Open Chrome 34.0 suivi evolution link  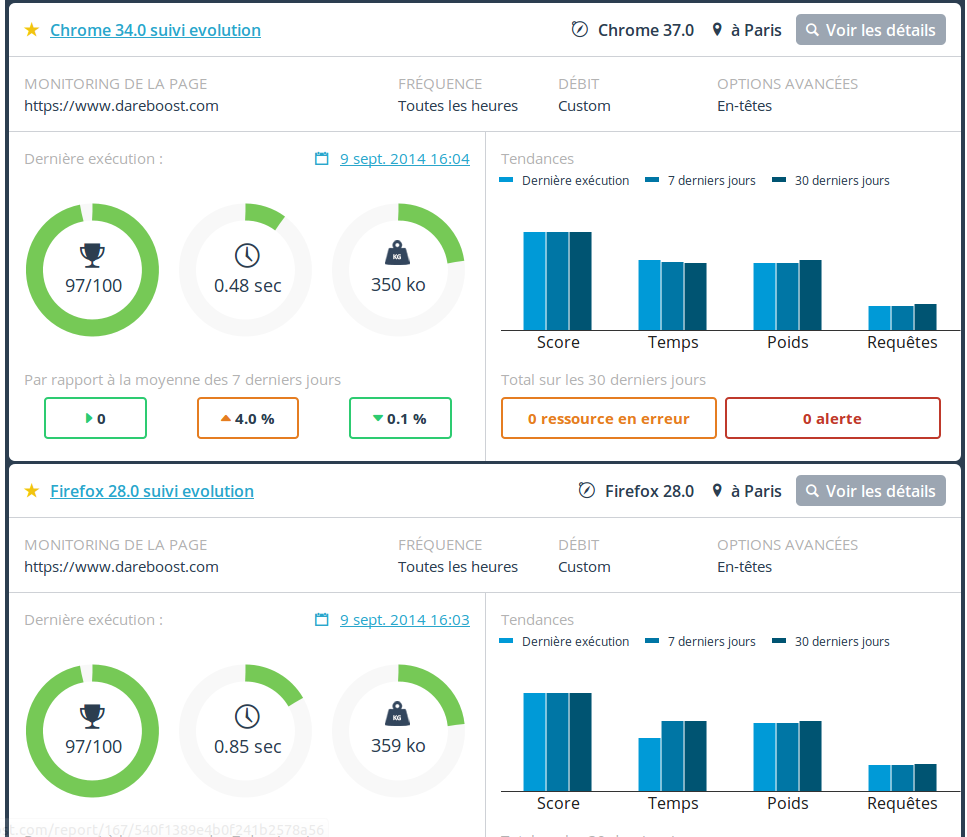[155, 30]
